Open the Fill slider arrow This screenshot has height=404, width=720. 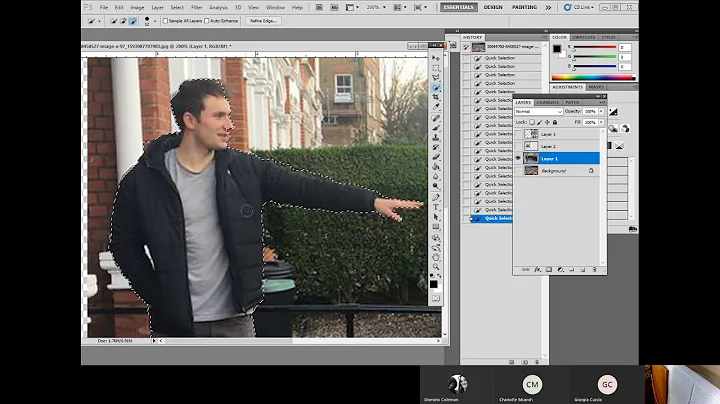click(x=602, y=123)
